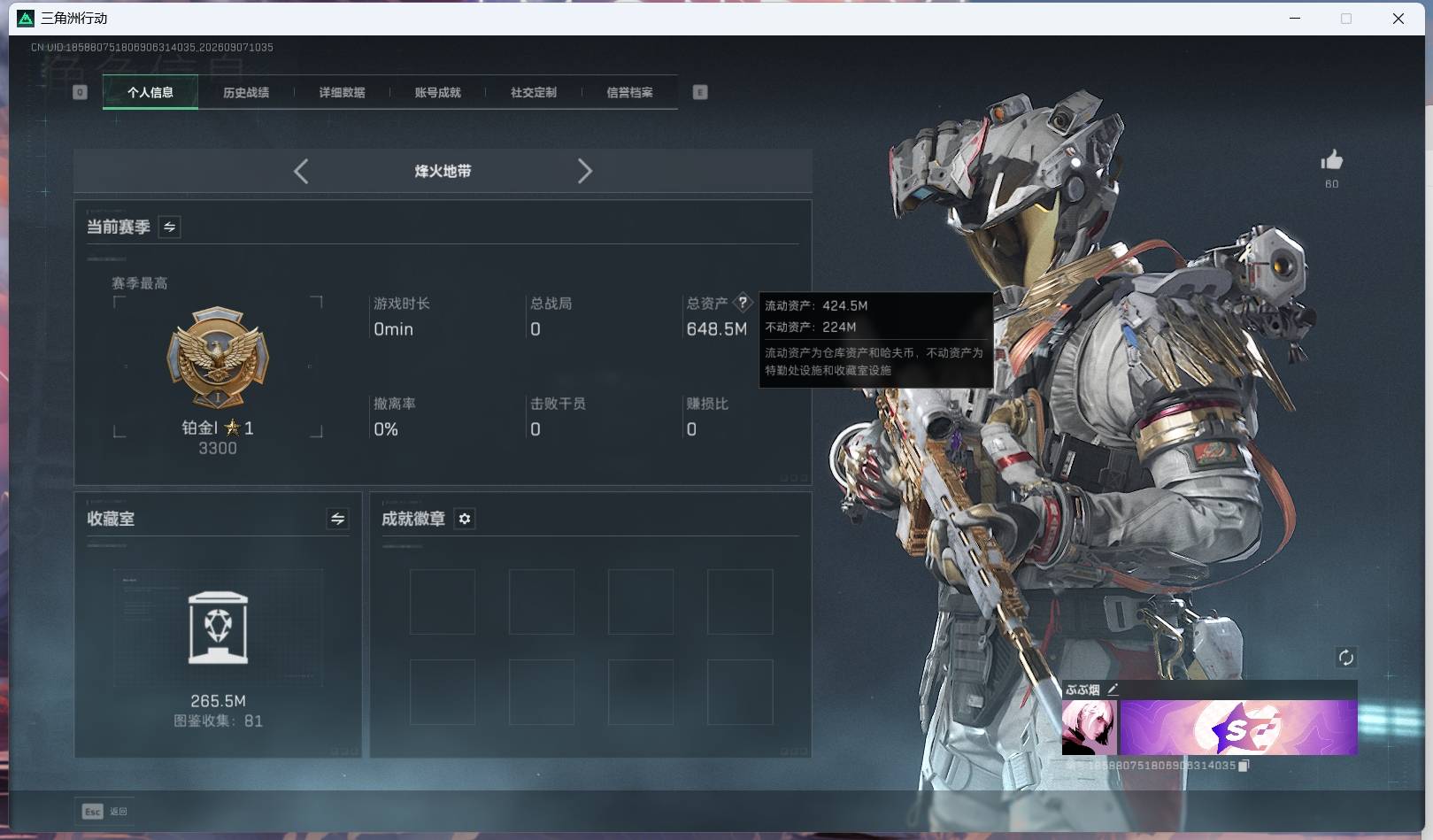Screen dimensions: 1433x840
Task: Open the 详细数据 tab
Action: [x=342, y=92]
